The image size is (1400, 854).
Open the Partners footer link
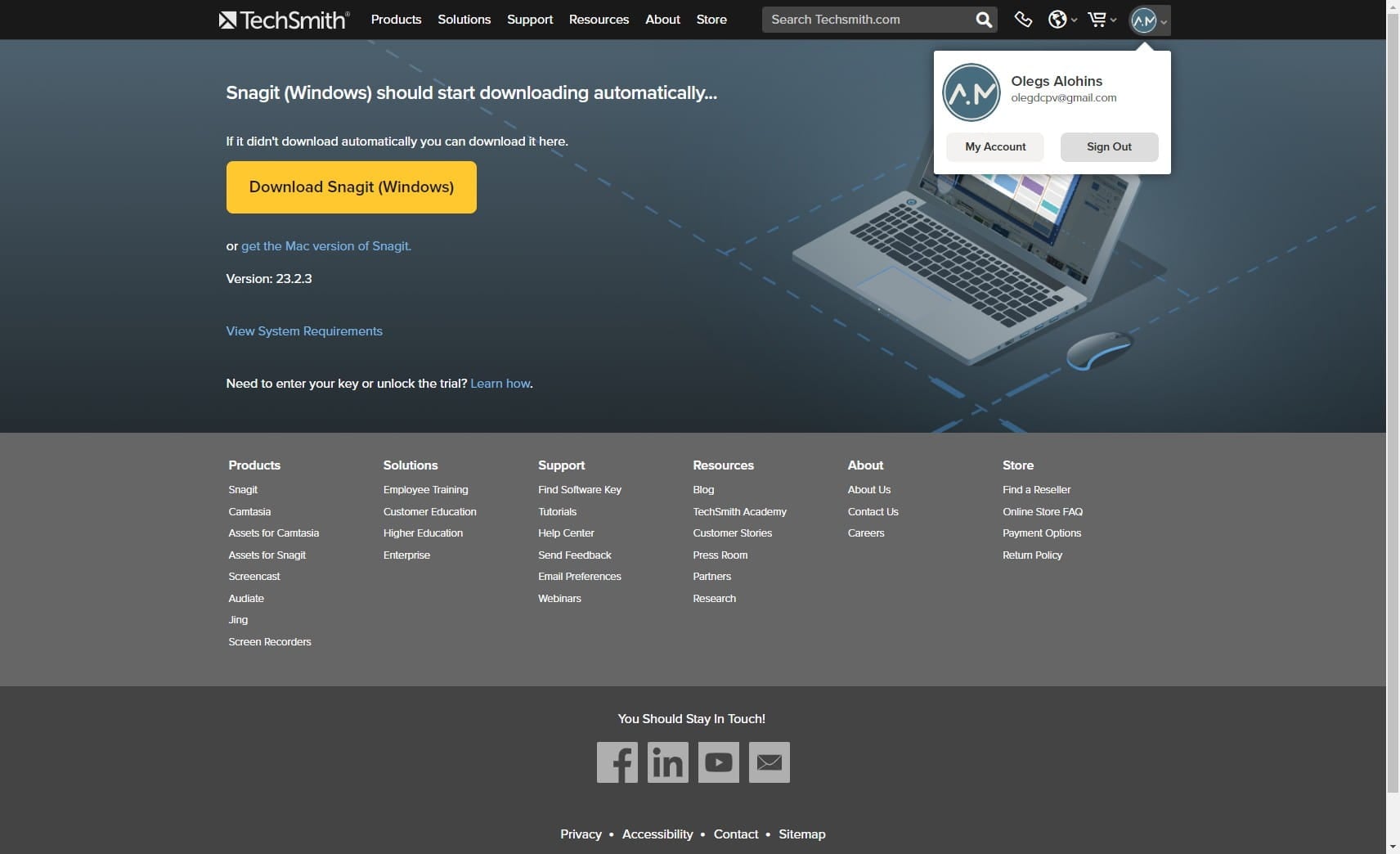point(712,577)
